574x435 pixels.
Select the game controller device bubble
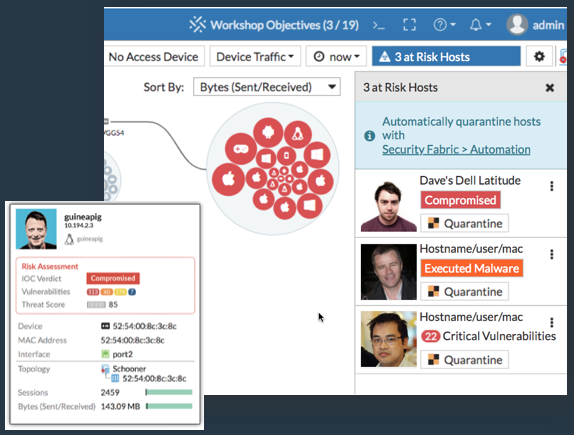coord(241,149)
